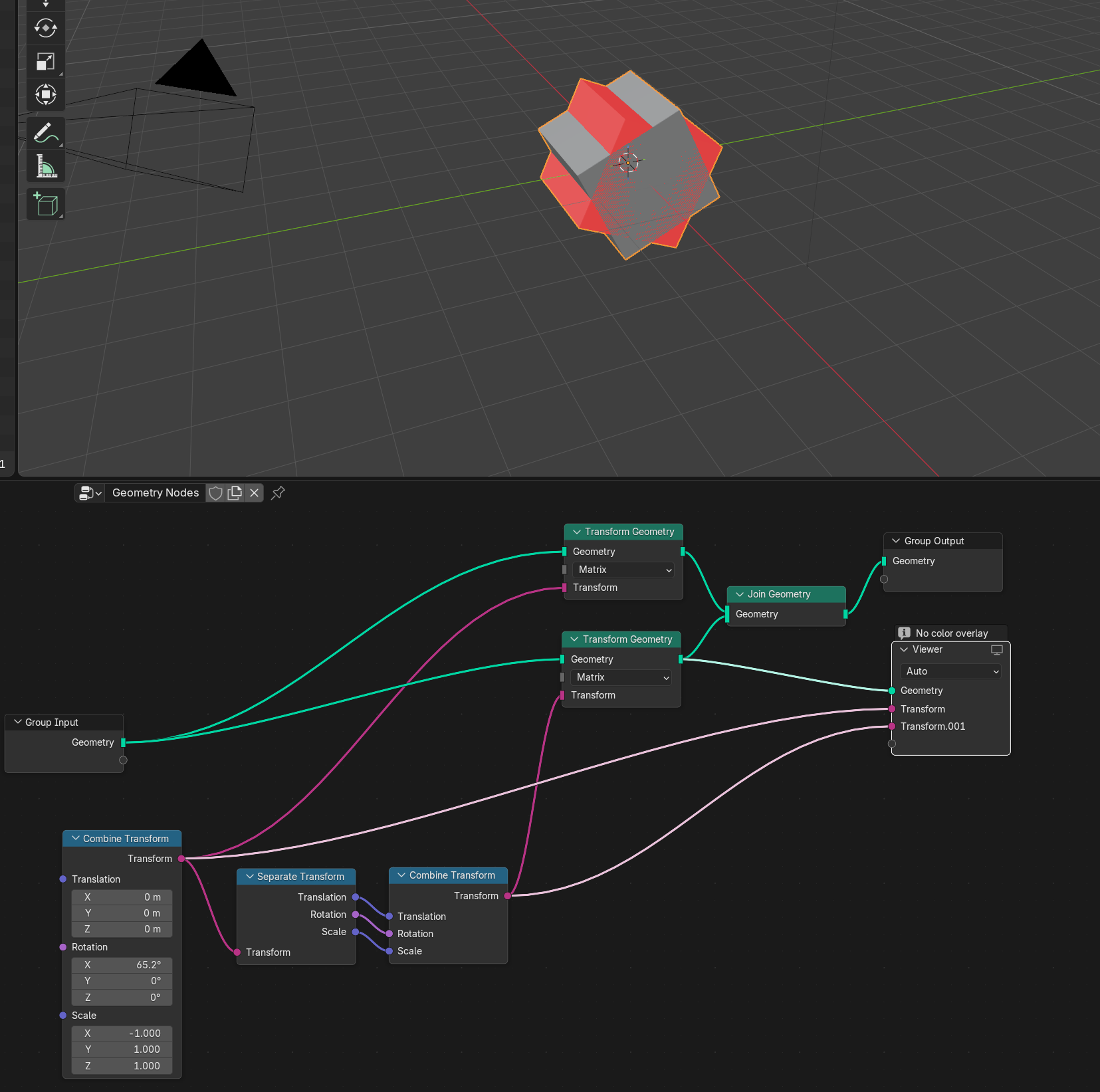Select the Rotate tool in viewport toolbar

(x=45, y=29)
